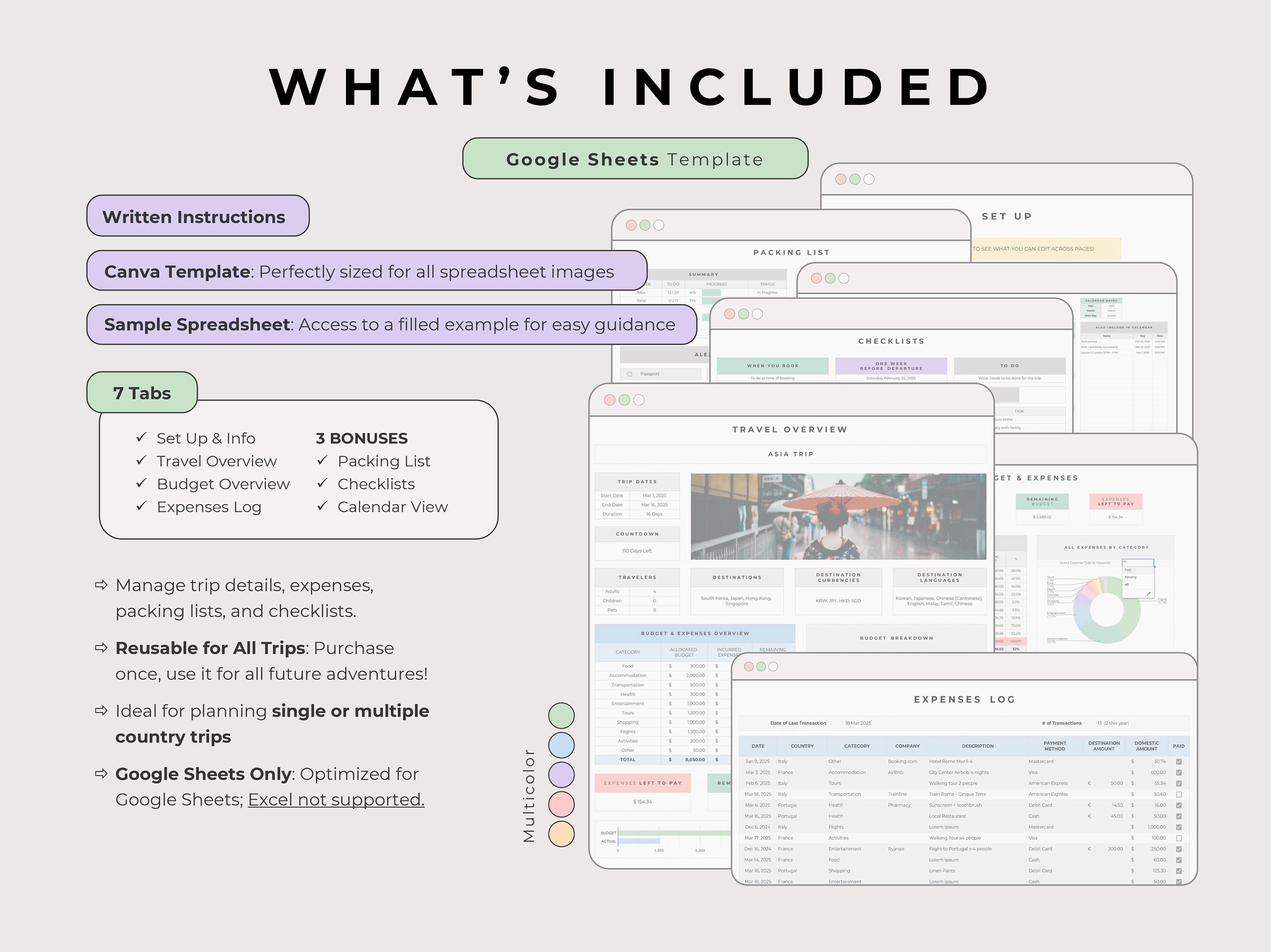Check Paid box for Walking Tour x4 people

[x=1179, y=838]
